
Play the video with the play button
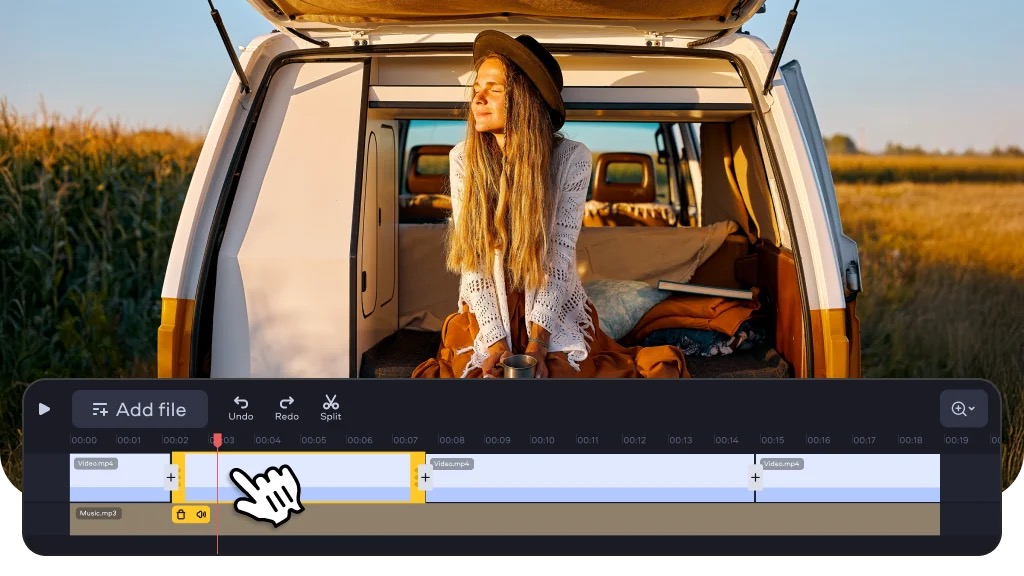coord(44,409)
